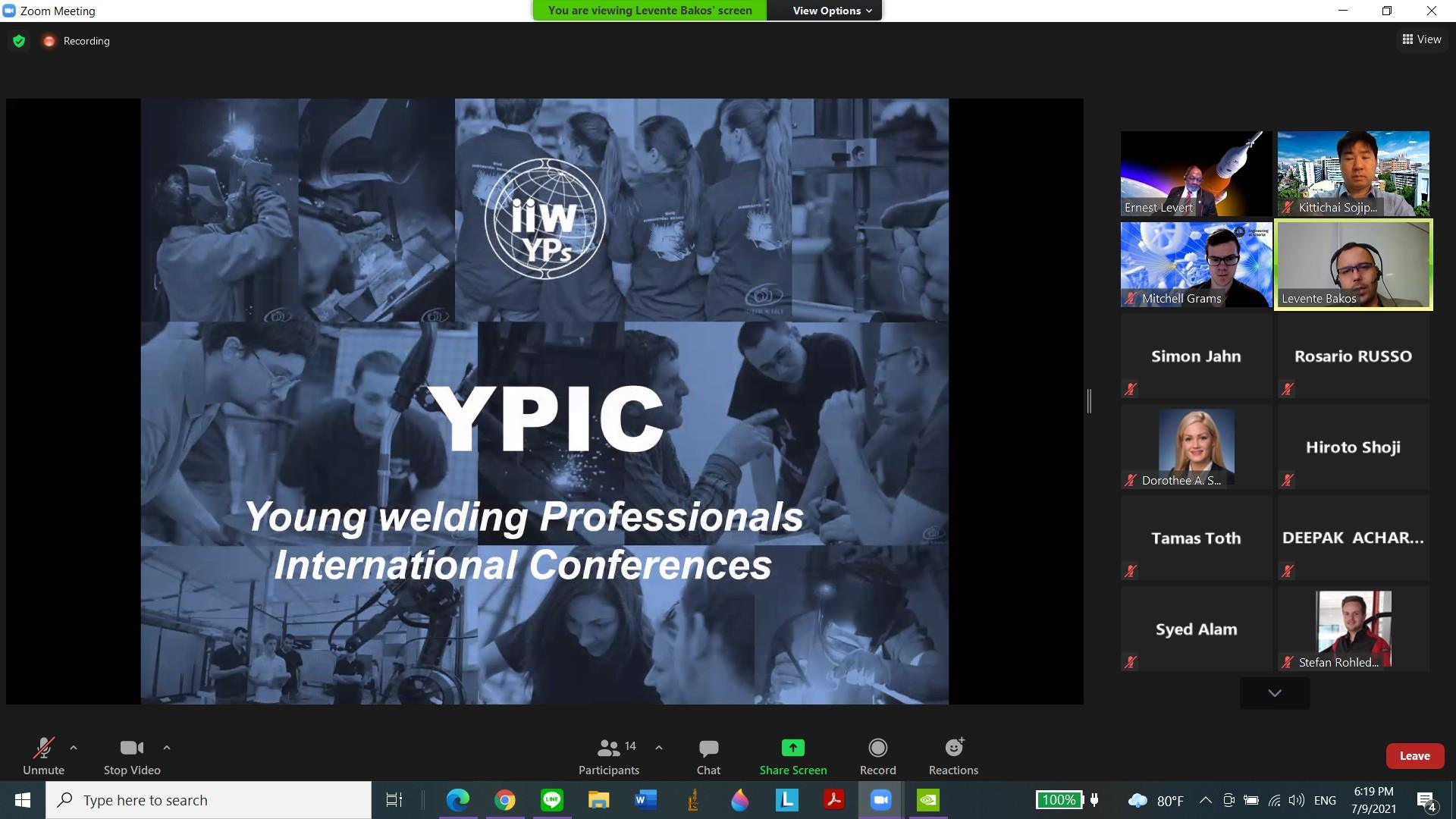This screenshot has width=1456, height=819.
Task: Click the taskbar search box
Action: click(x=209, y=800)
